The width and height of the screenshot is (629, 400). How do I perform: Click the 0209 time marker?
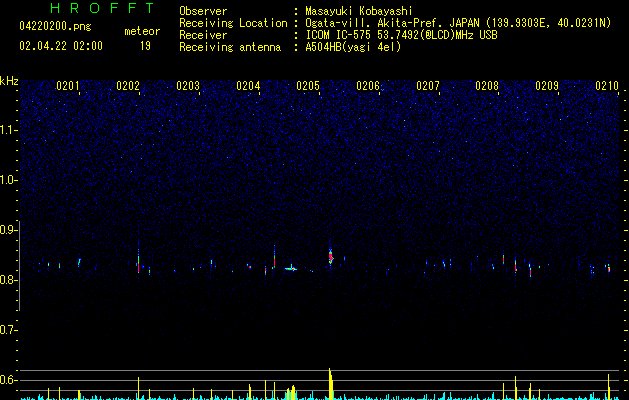(547, 86)
